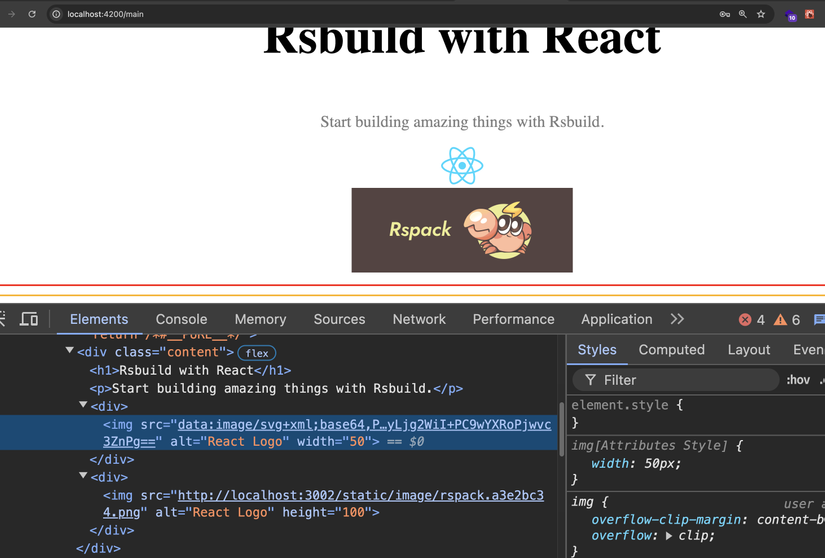The width and height of the screenshot is (825, 558).
Task: Click the Filter styles input field
Action: (x=676, y=380)
